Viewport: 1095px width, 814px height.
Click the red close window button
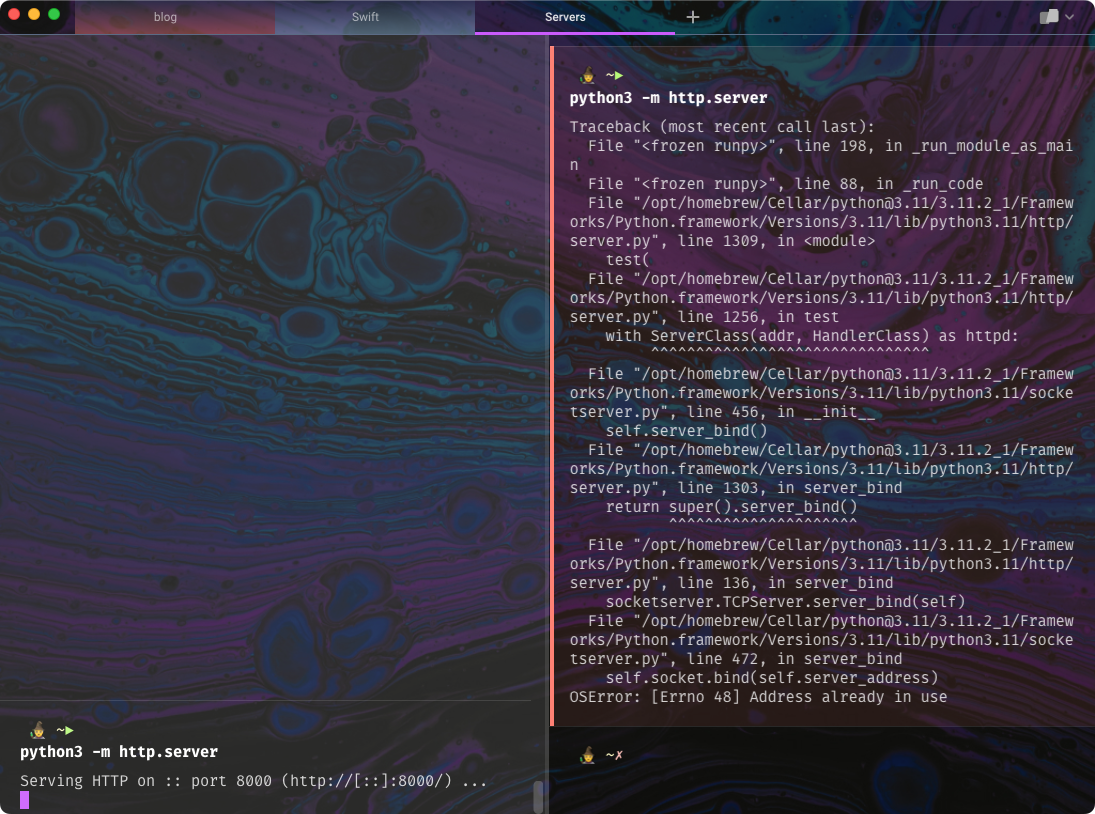(x=14, y=15)
